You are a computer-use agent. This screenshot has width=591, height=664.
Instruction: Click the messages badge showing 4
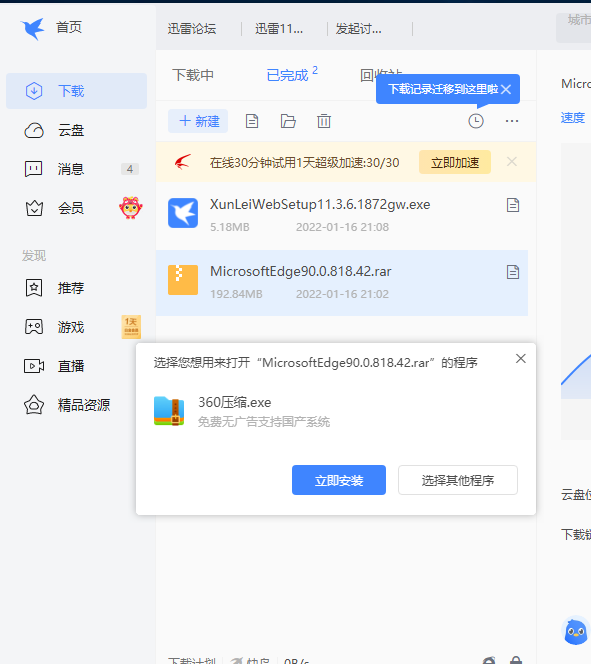coord(130,169)
